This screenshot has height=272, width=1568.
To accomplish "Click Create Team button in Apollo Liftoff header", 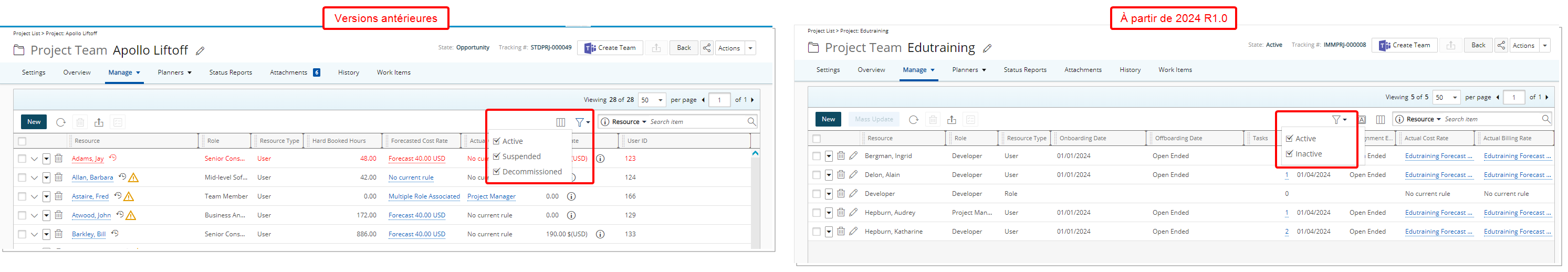I will pos(610,48).
